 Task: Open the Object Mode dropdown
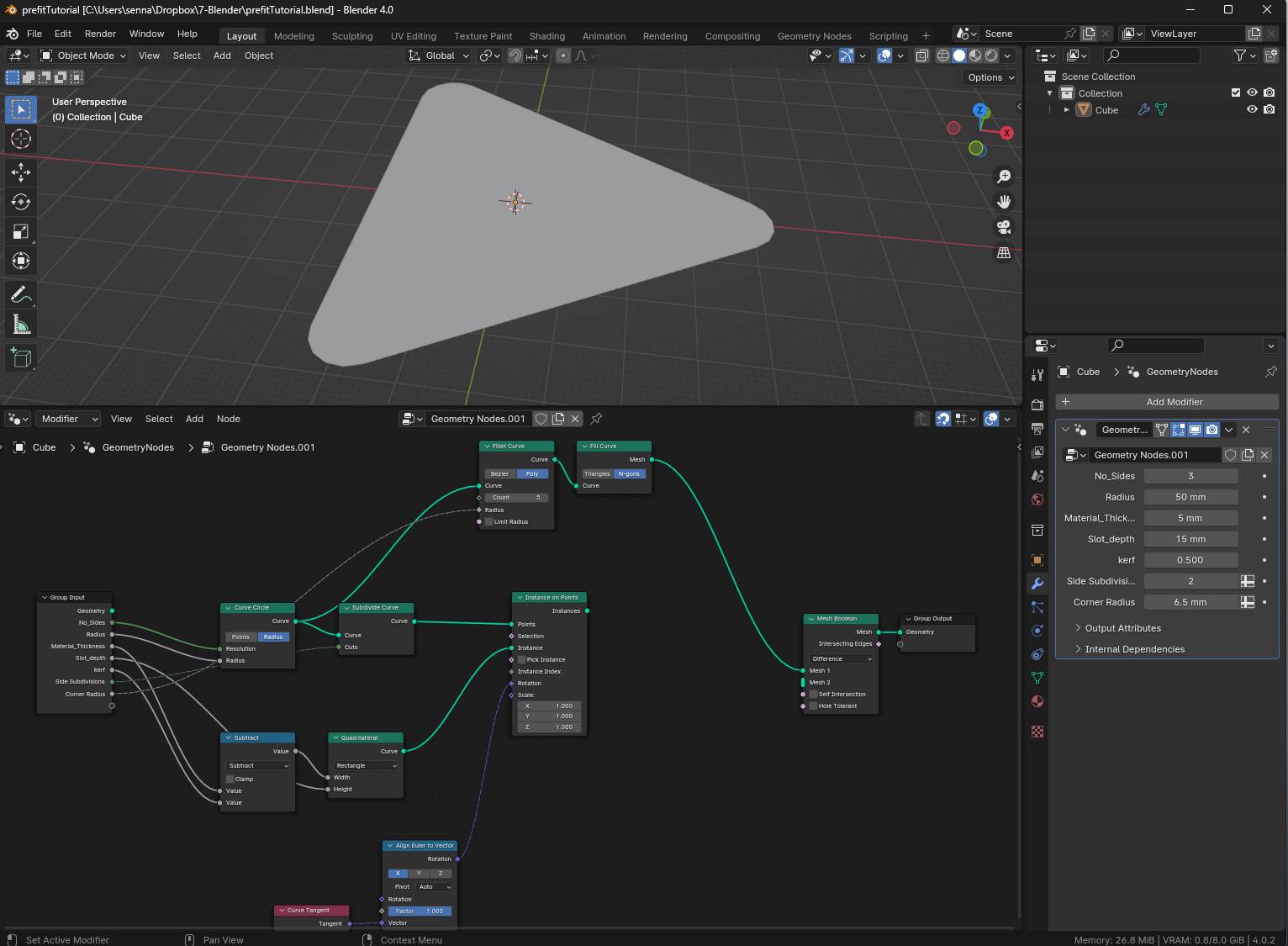pyautogui.click(x=83, y=55)
